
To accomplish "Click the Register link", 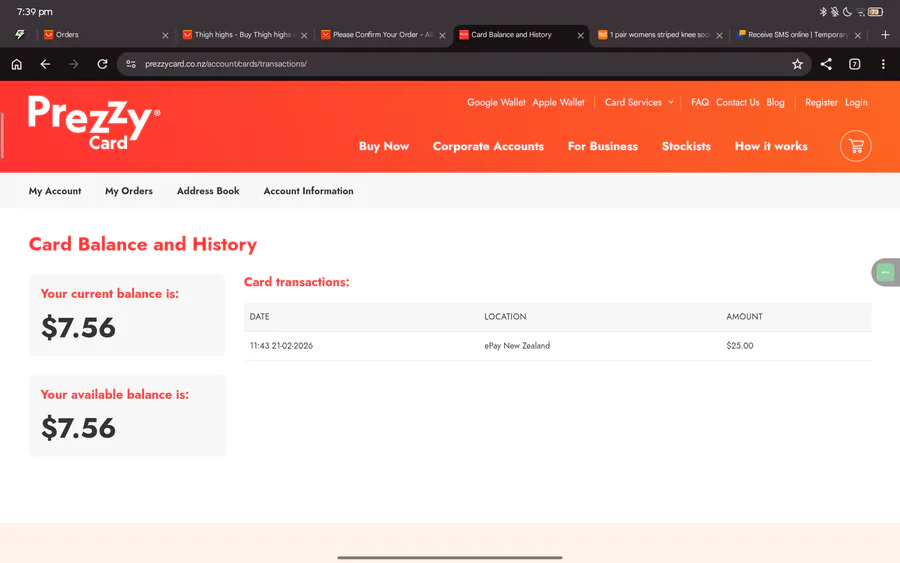I will [821, 102].
